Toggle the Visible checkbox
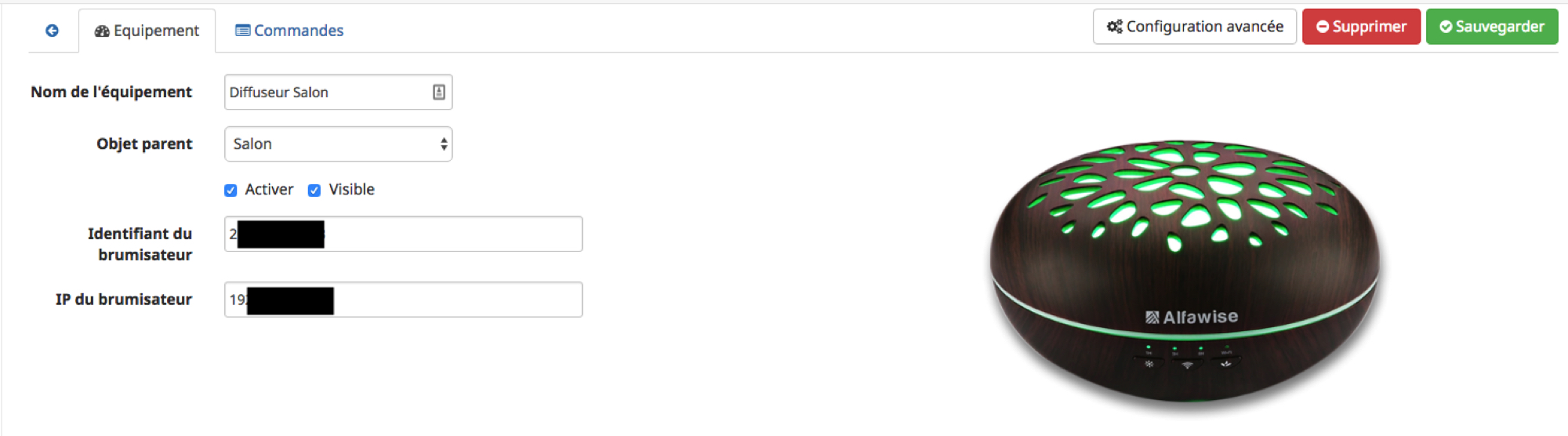 [314, 191]
